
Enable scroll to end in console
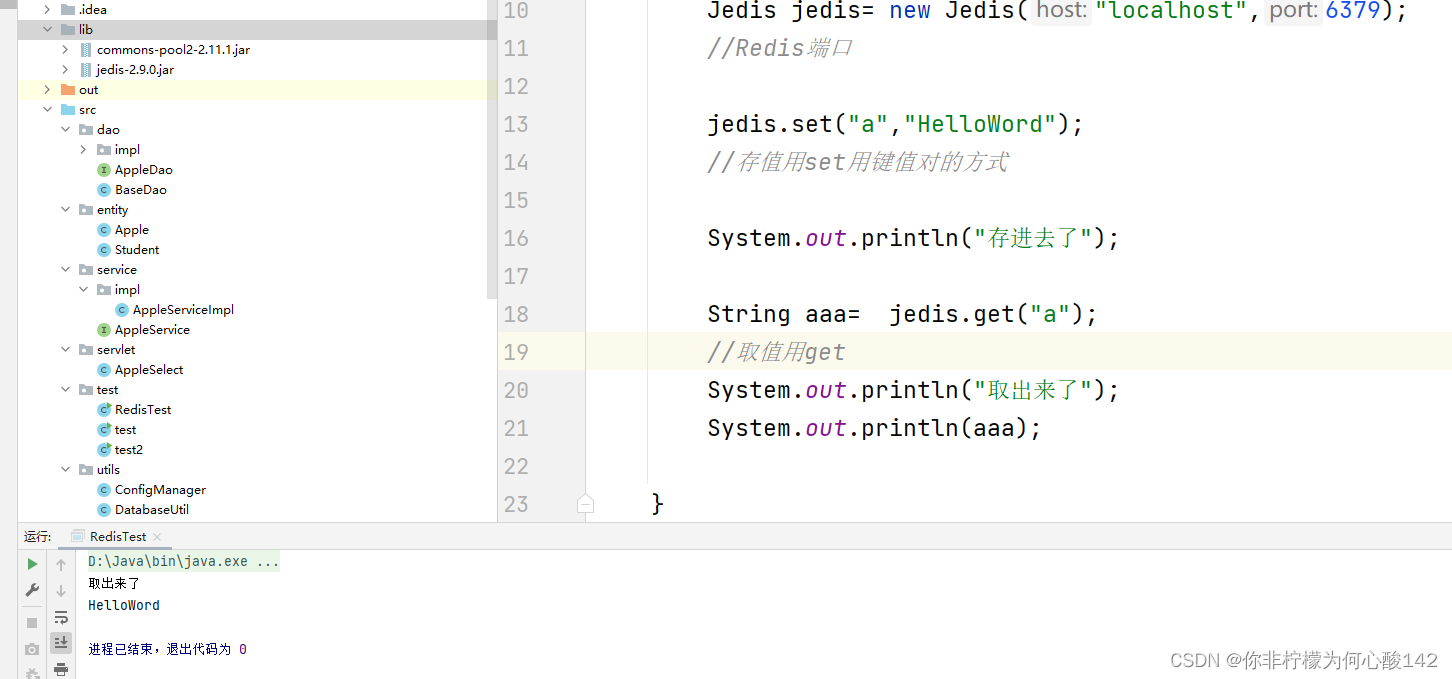click(x=63, y=643)
